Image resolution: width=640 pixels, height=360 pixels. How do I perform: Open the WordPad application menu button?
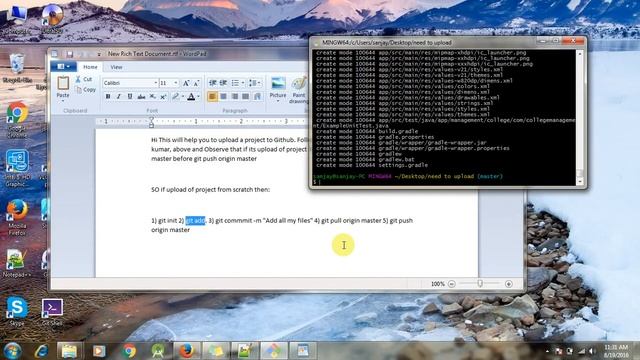(63, 67)
